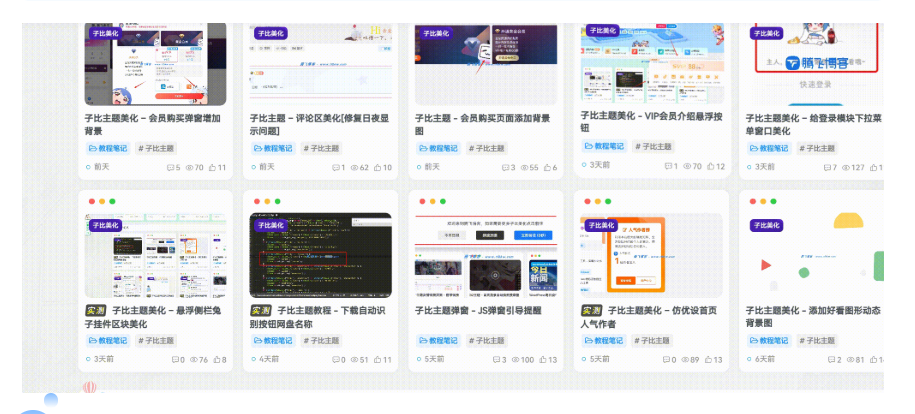Open comments on VIP会员介绍悬浮按钮 card

669,166
